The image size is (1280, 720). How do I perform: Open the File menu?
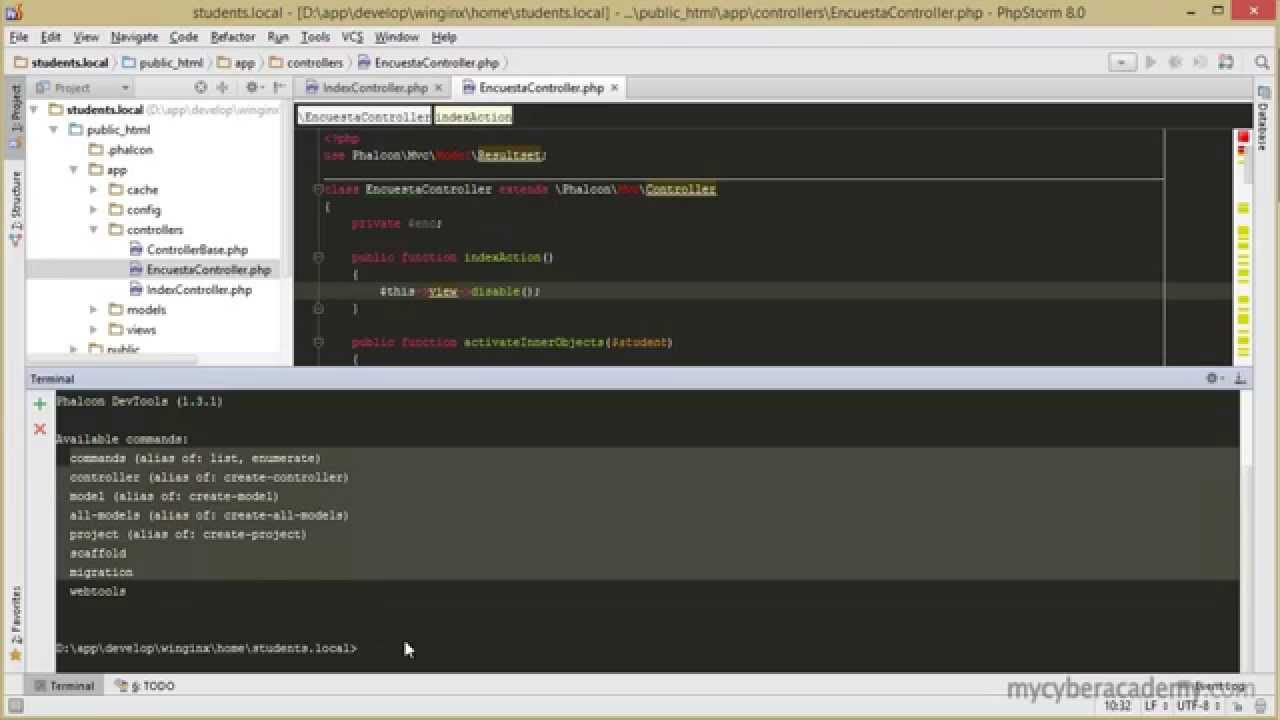(x=19, y=37)
